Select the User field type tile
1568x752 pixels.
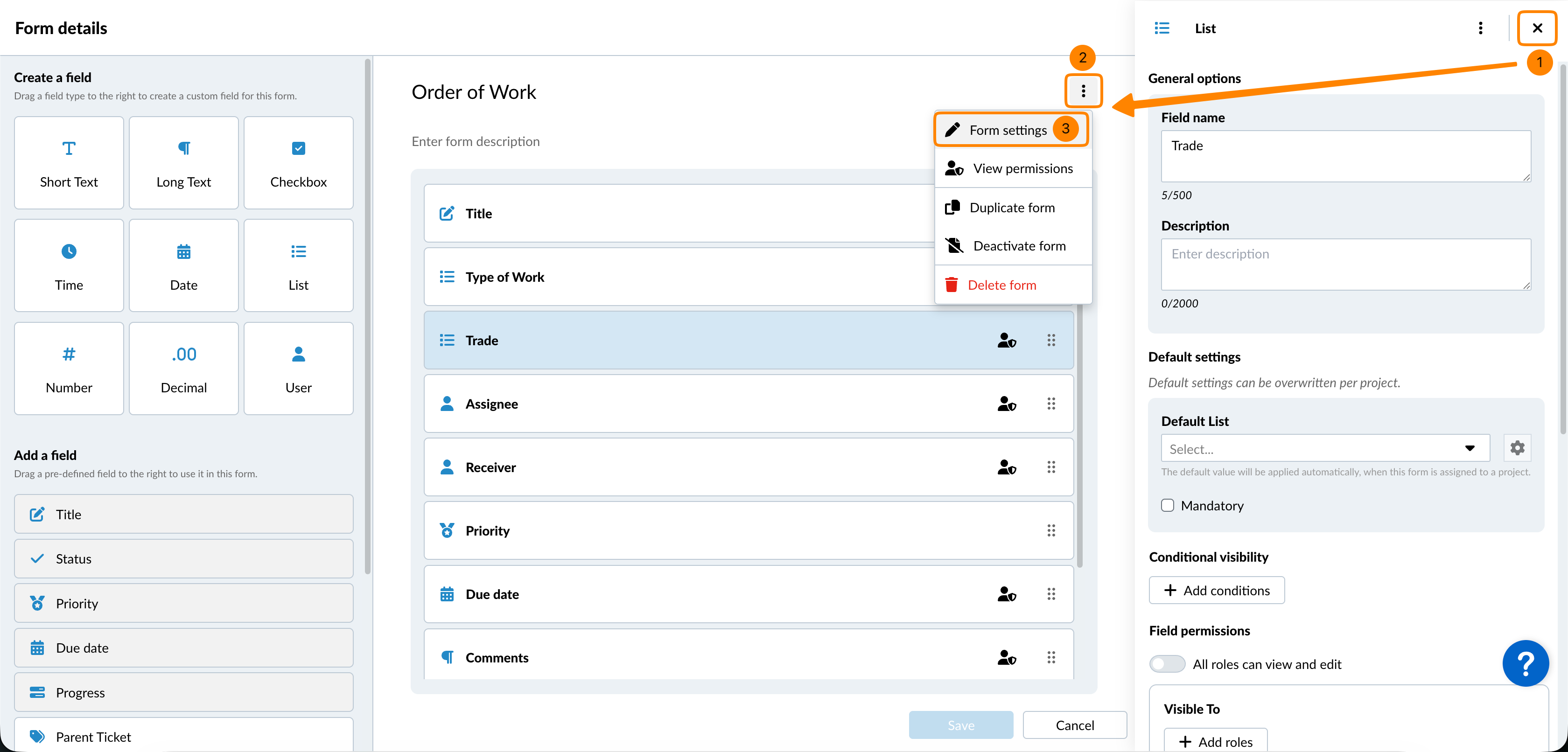point(298,369)
